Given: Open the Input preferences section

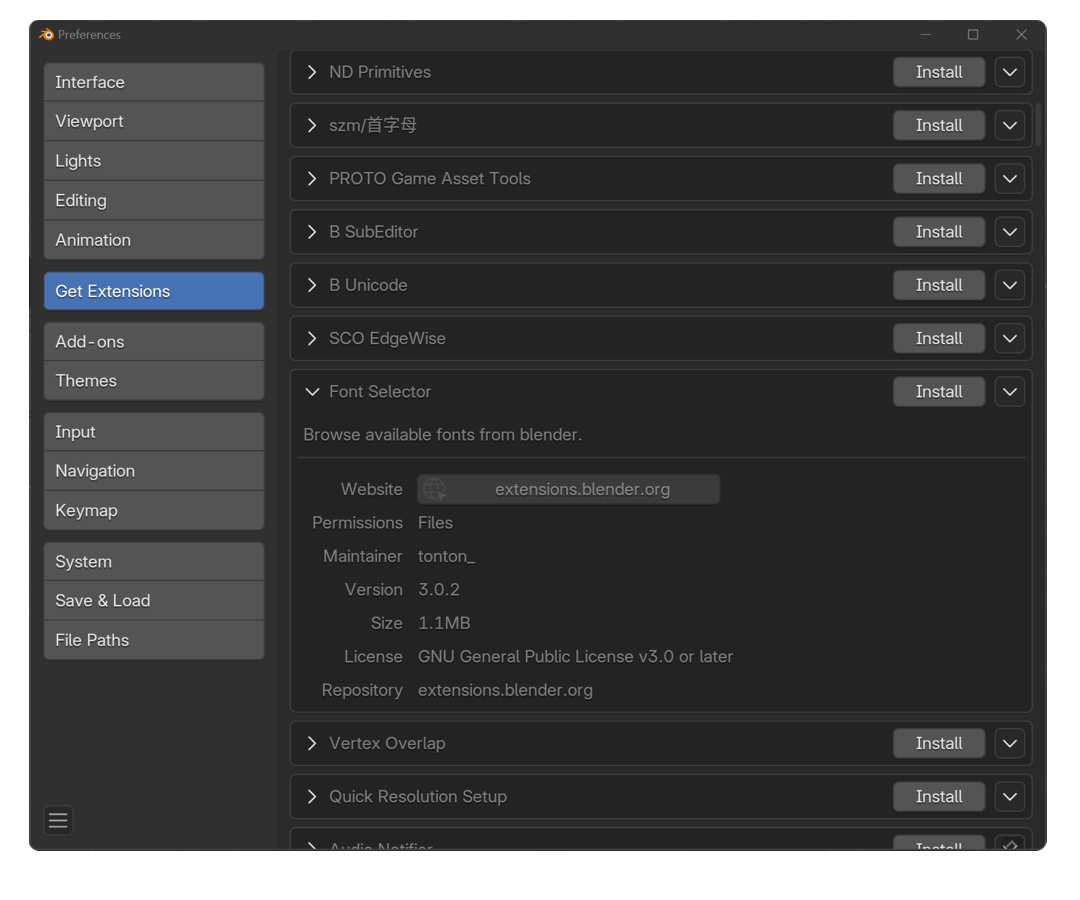Looking at the screenshot, I should (x=154, y=432).
